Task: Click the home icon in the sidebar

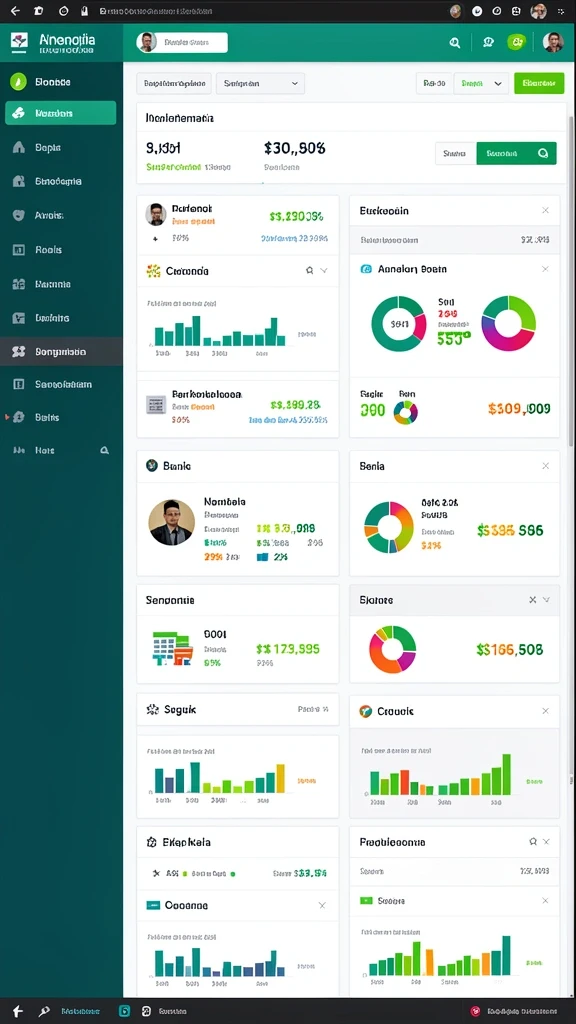Action: coord(19,147)
